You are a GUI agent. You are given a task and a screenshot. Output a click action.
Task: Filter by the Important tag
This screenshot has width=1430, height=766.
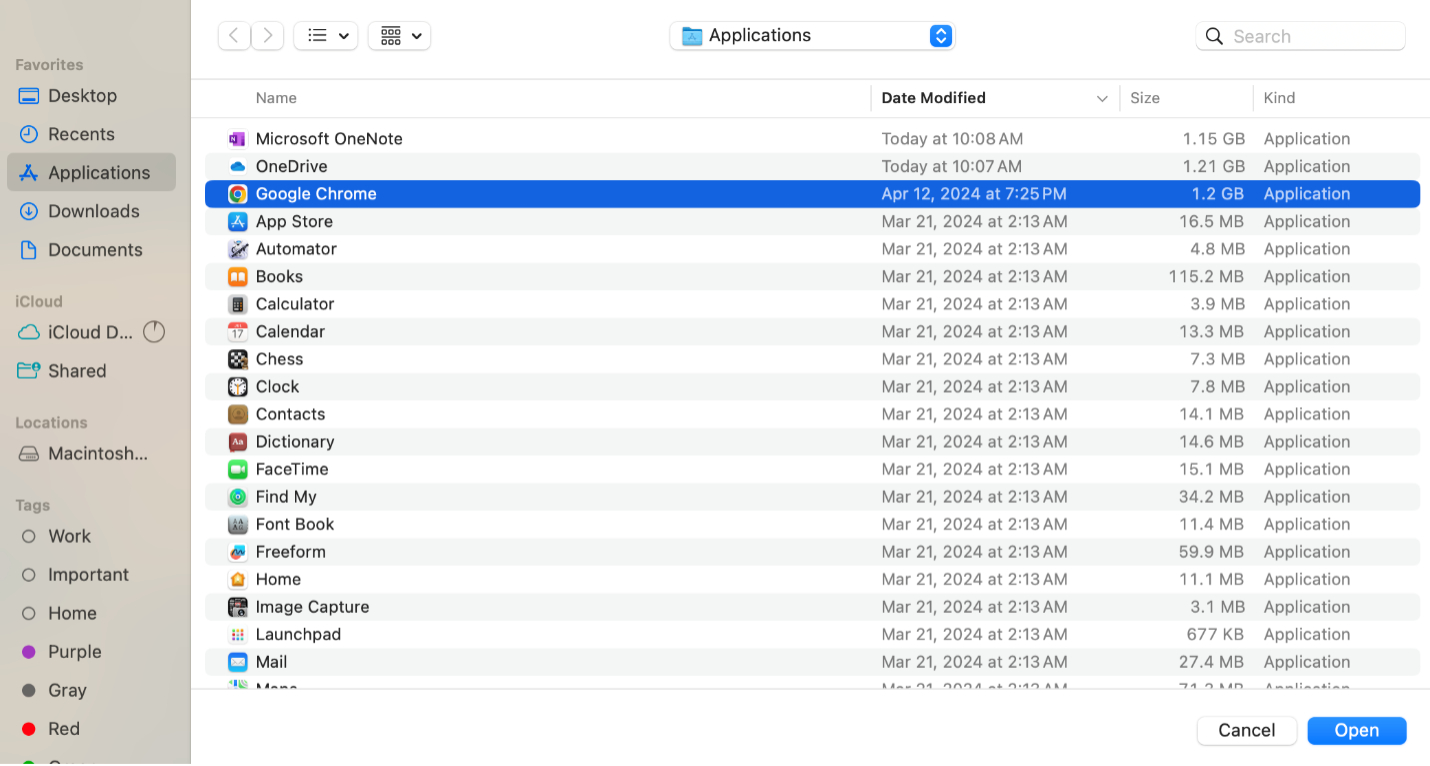coord(91,575)
